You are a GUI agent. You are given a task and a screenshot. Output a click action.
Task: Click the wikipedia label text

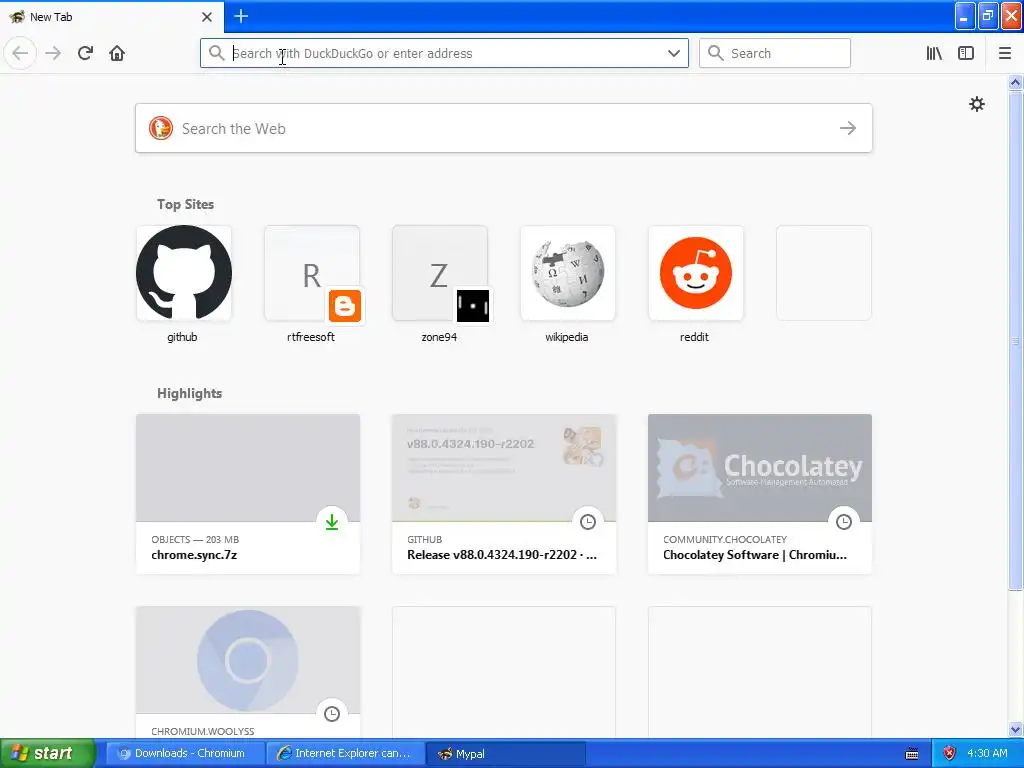[567, 337]
